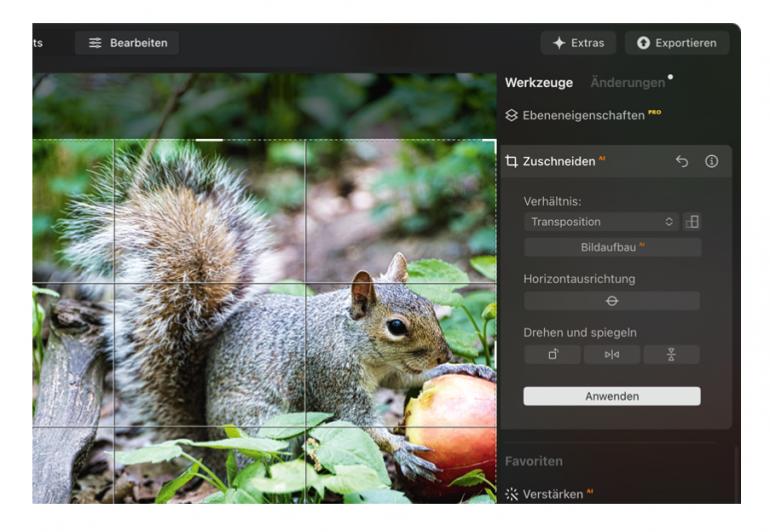Toggle aspect ratio orientation swap button
770x532 pixels.
click(692, 222)
